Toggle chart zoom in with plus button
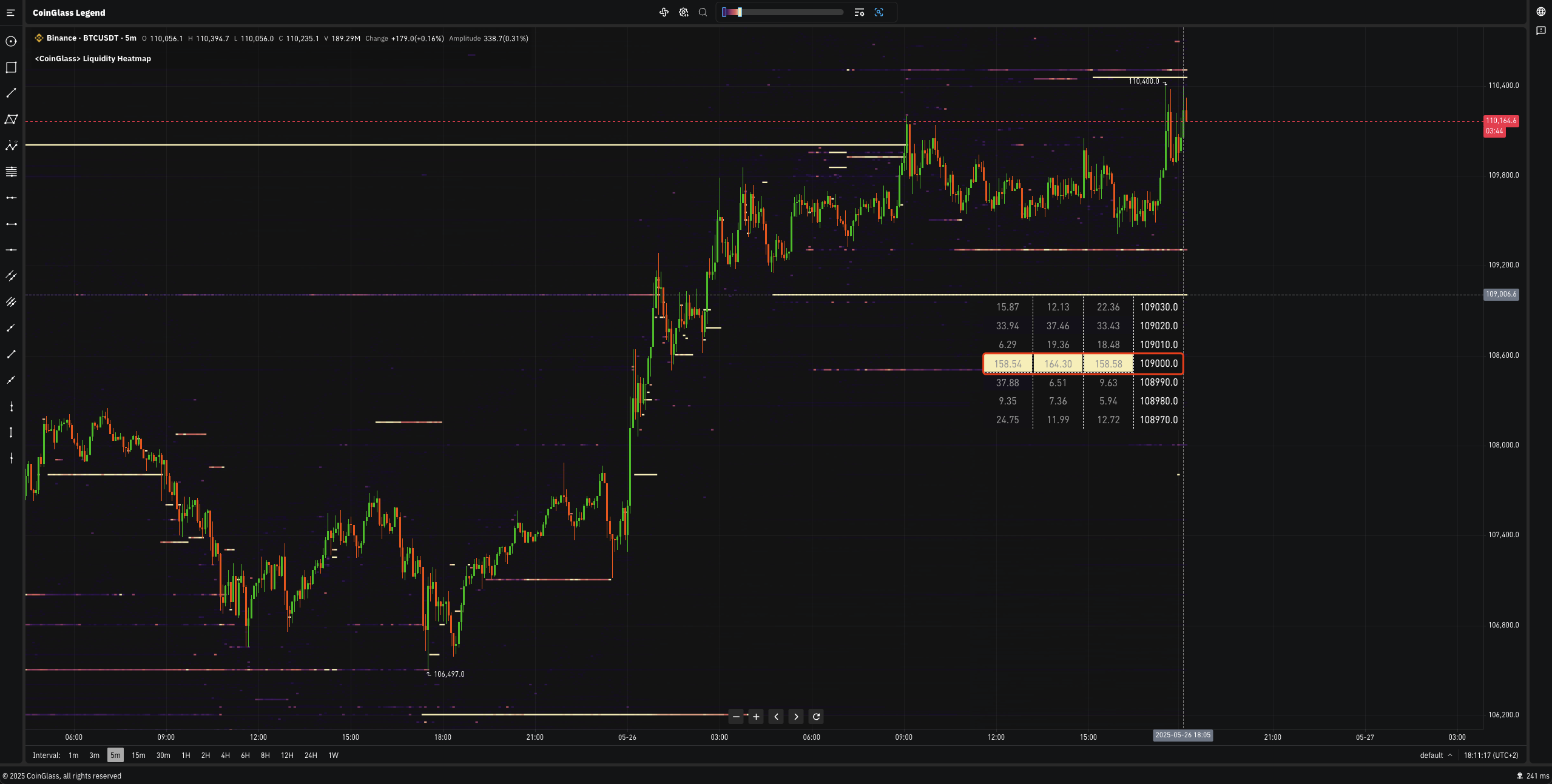The height and width of the screenshot is (784, 1552). [x=755, y=716]
